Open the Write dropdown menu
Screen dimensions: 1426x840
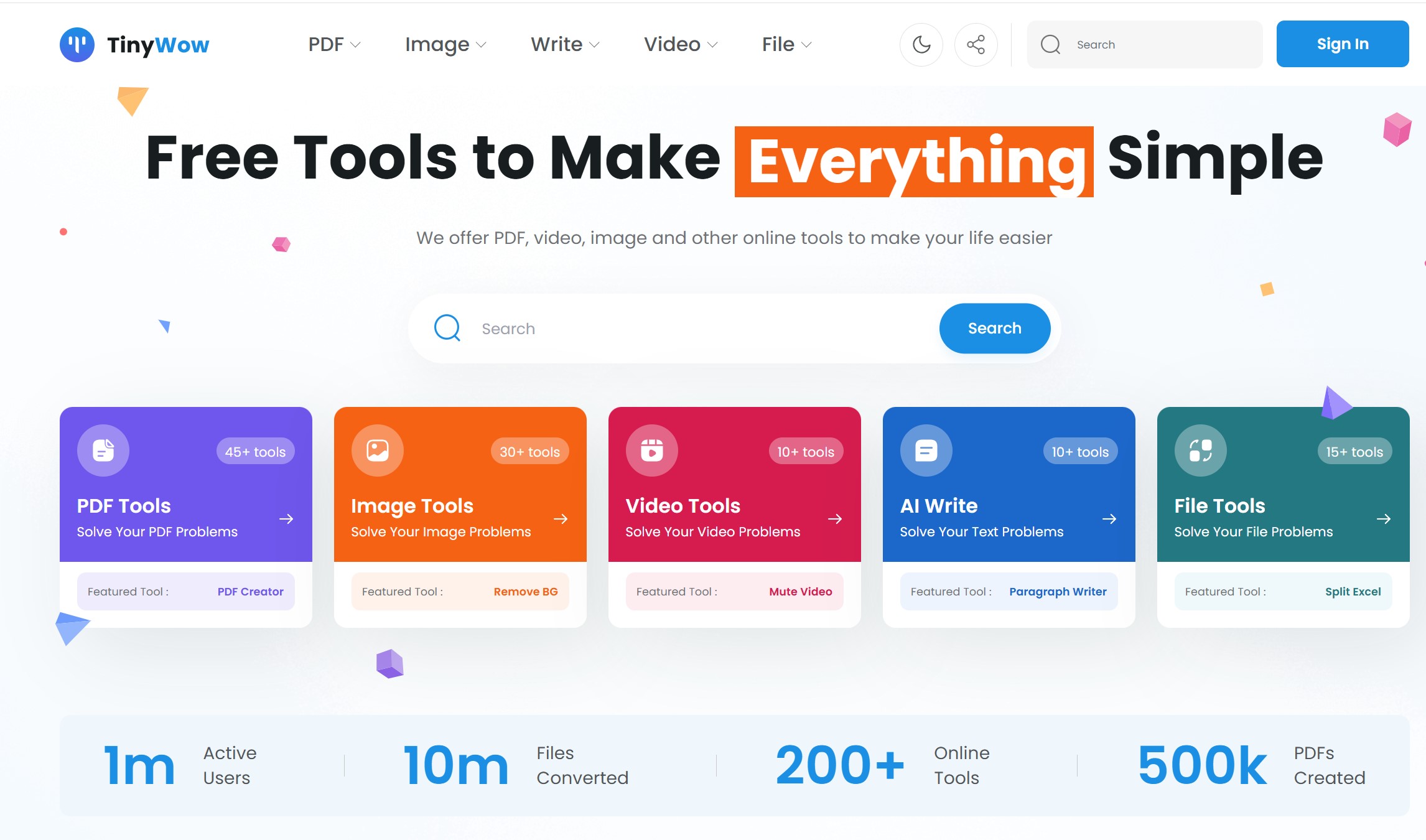coord(565,44)
